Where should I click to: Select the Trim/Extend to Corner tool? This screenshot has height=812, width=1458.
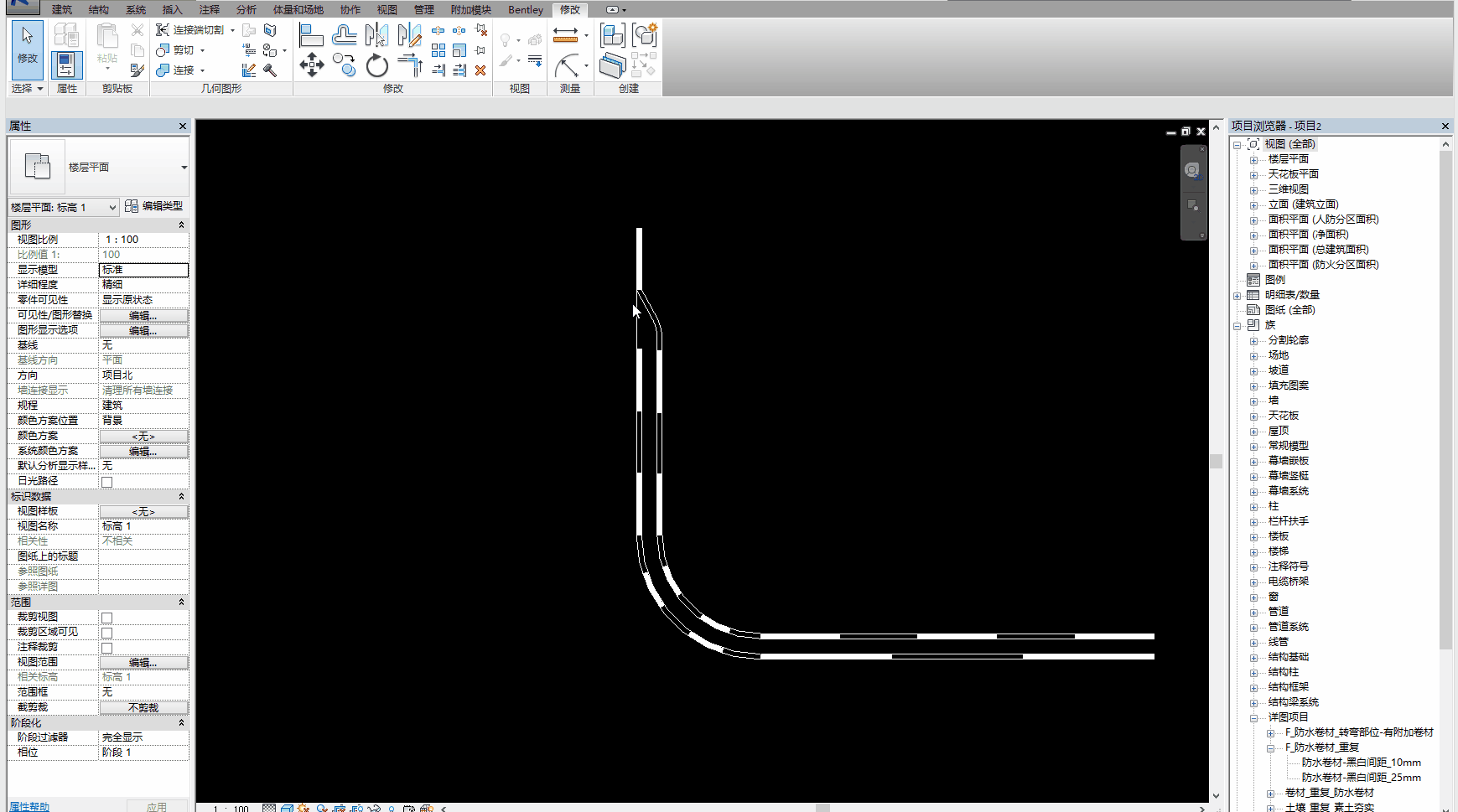(409, 65)
